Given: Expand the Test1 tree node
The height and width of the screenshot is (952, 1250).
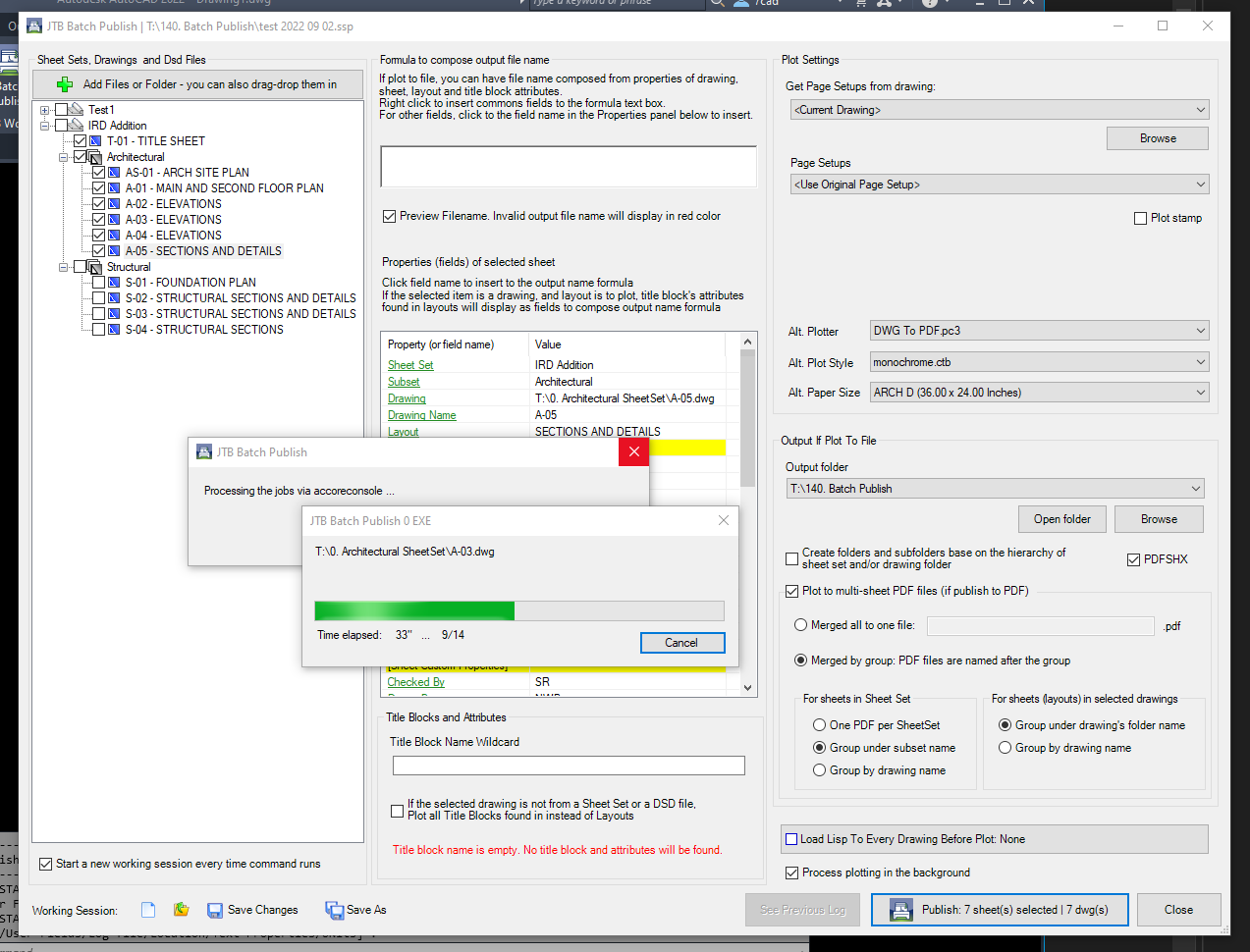Looking at the screenshot, I should [44, 110].
